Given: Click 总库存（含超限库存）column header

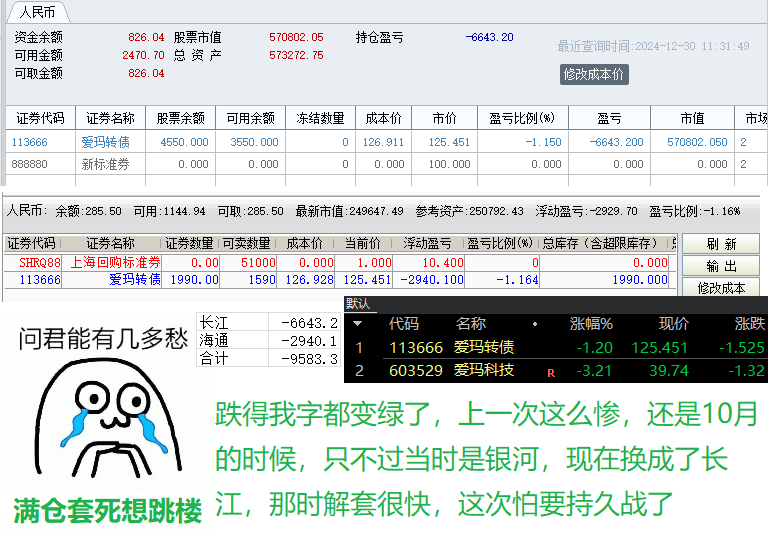Looking at the screenshot, I should (x=603, y=243).
